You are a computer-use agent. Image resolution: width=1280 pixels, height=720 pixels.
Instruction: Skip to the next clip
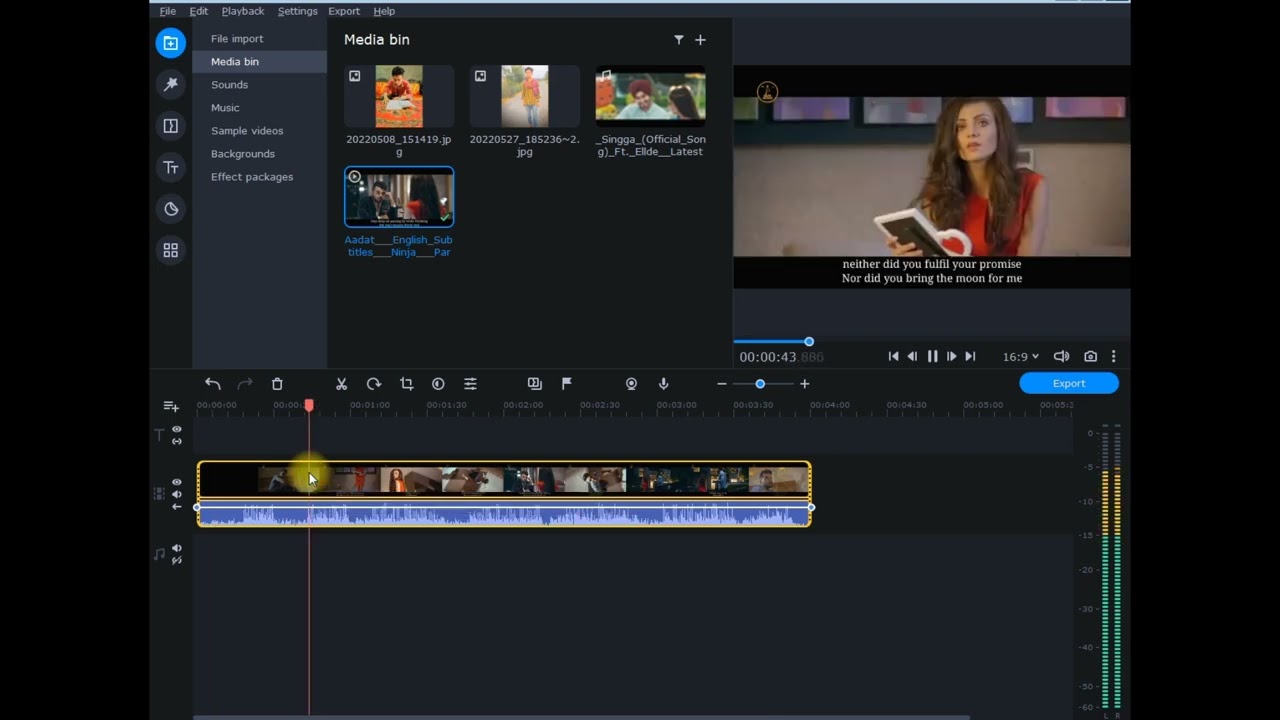coord(970,356)
